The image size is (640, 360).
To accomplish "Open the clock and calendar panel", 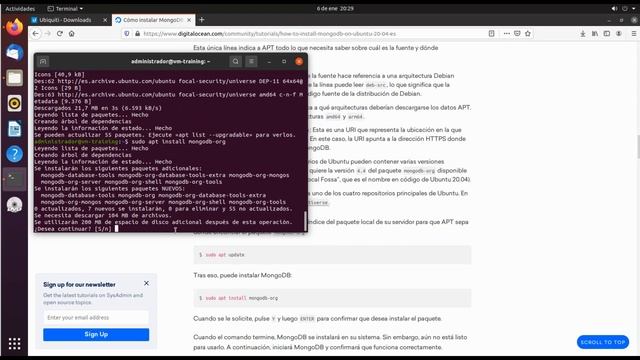I will 335,8.
